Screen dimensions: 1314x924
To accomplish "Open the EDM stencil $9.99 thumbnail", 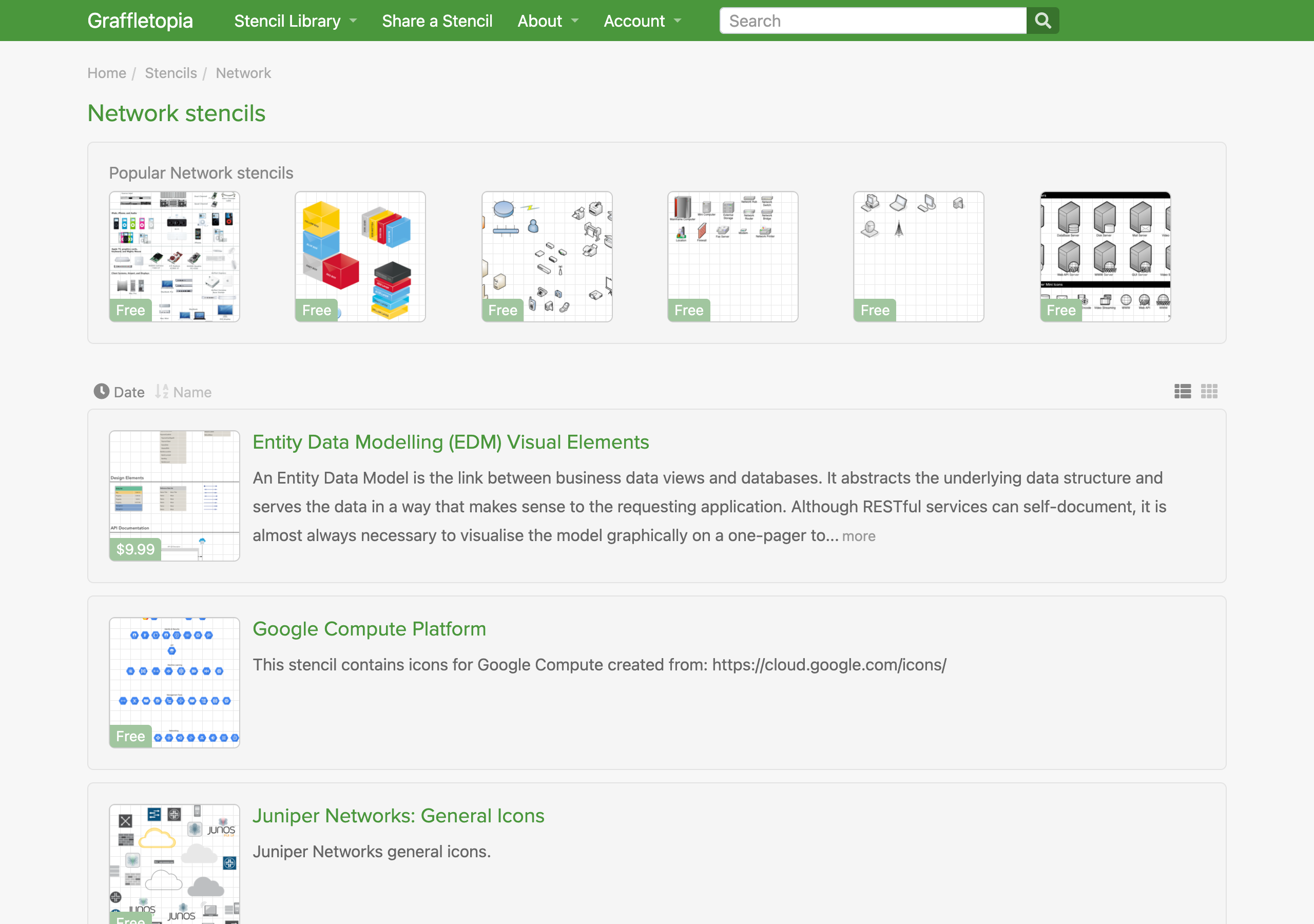I will pyautogui.click(x=175, y=496).
